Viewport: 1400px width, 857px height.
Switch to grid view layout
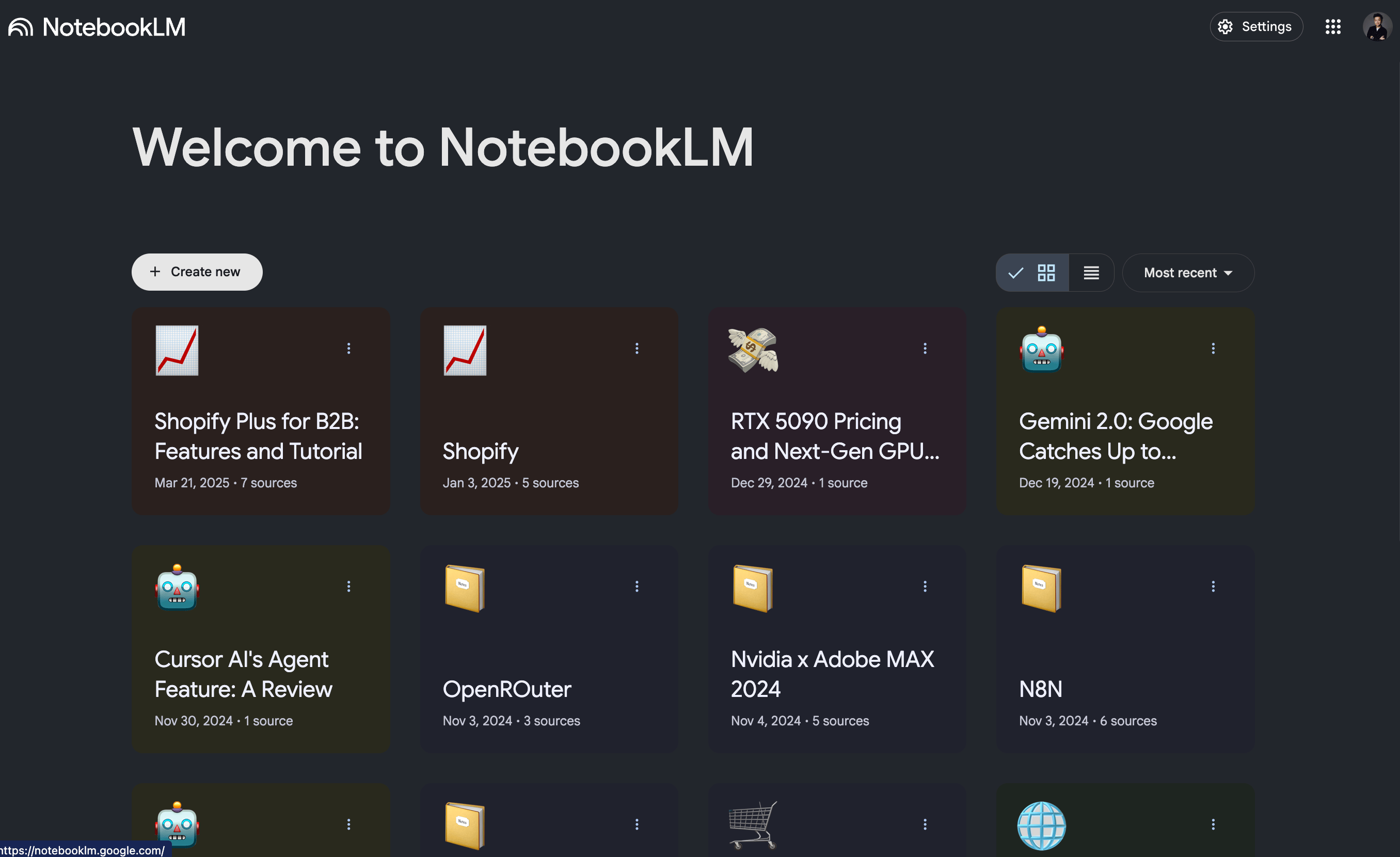point(1032,273)
